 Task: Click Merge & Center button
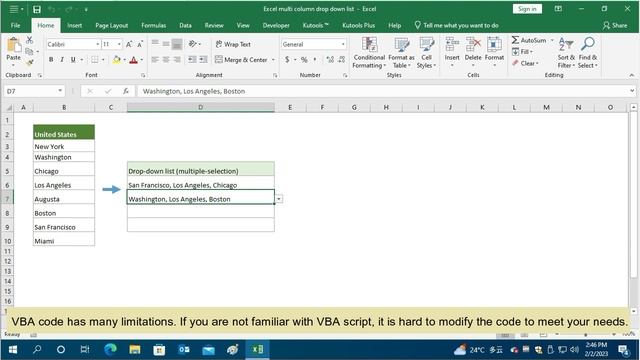[x=241, y=60]
